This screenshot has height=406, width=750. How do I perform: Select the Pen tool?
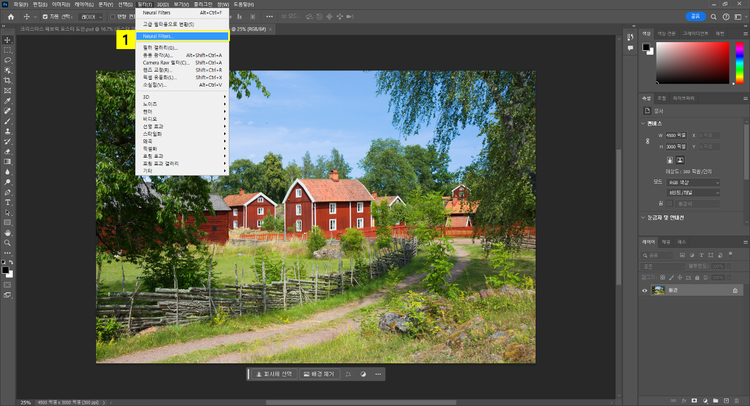7,192
